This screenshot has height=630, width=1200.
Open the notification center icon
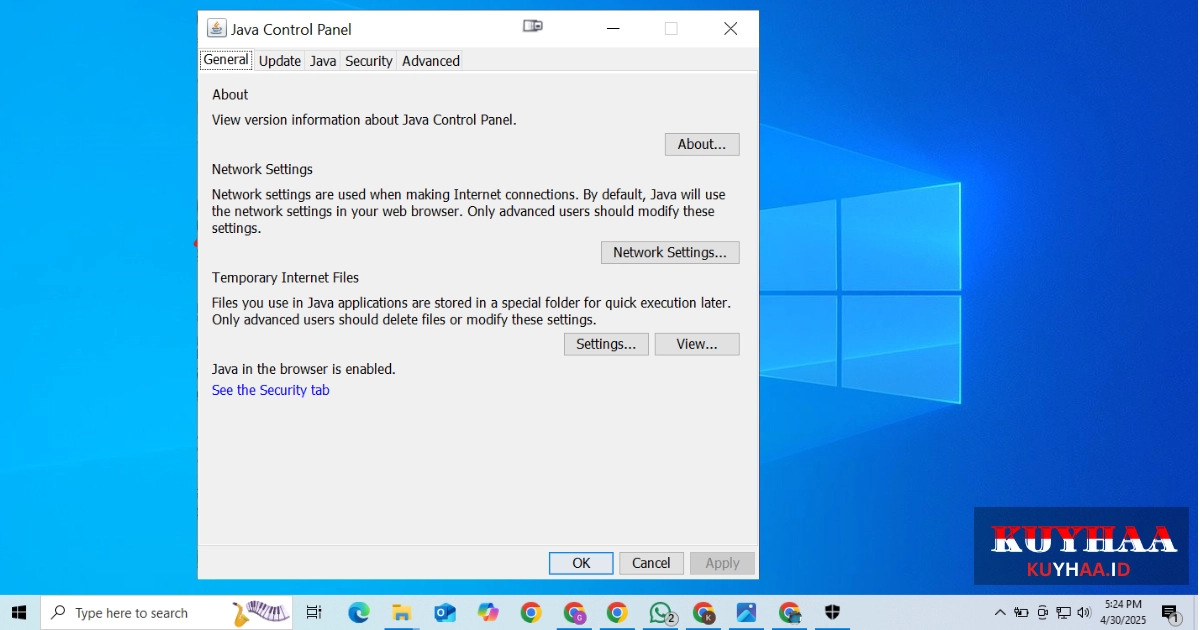pos(1170,613)
